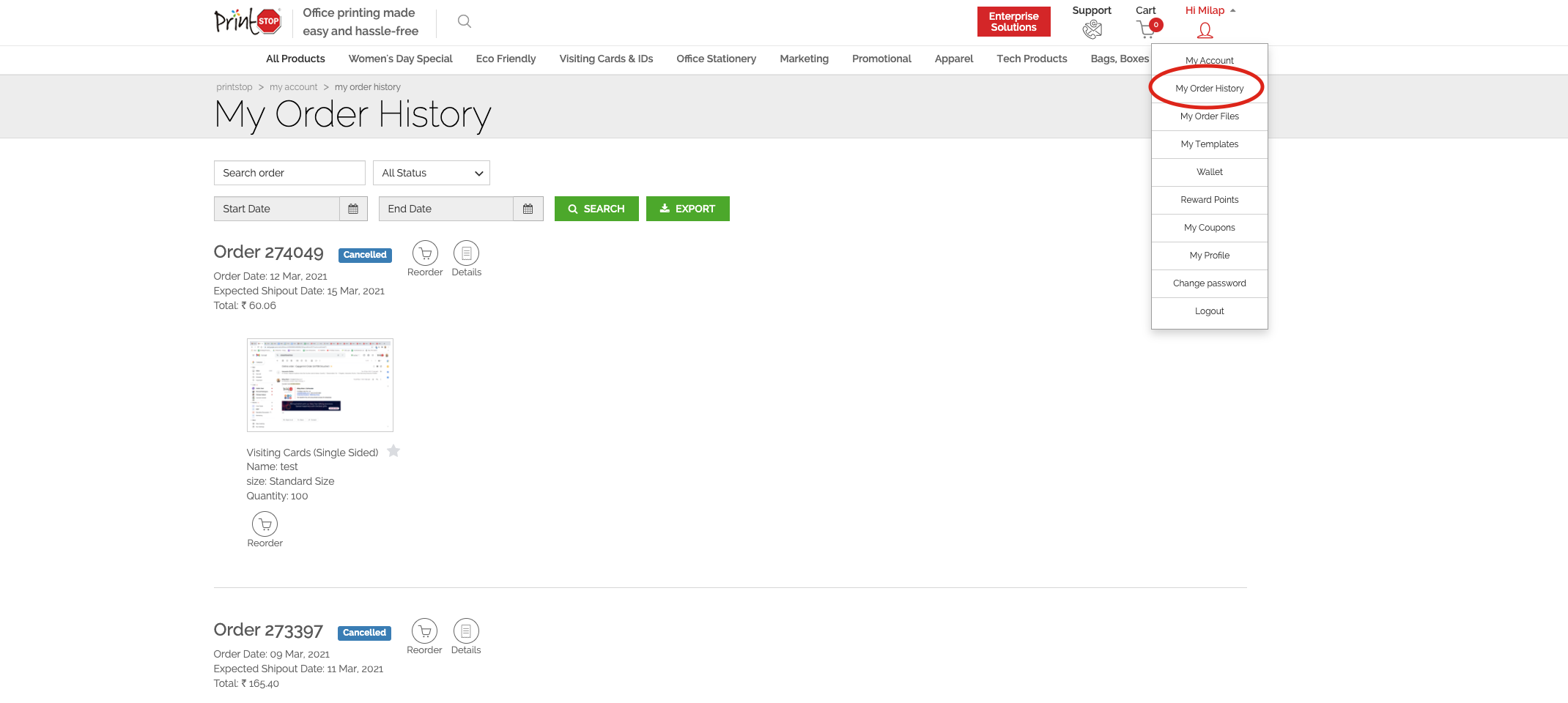Focus the Search order field

[289, 173]
